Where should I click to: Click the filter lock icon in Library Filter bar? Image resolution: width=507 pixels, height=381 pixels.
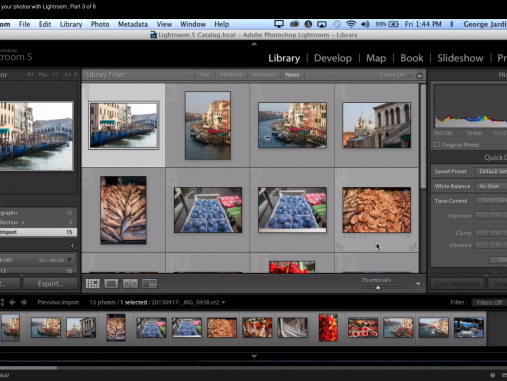(419, 75)
